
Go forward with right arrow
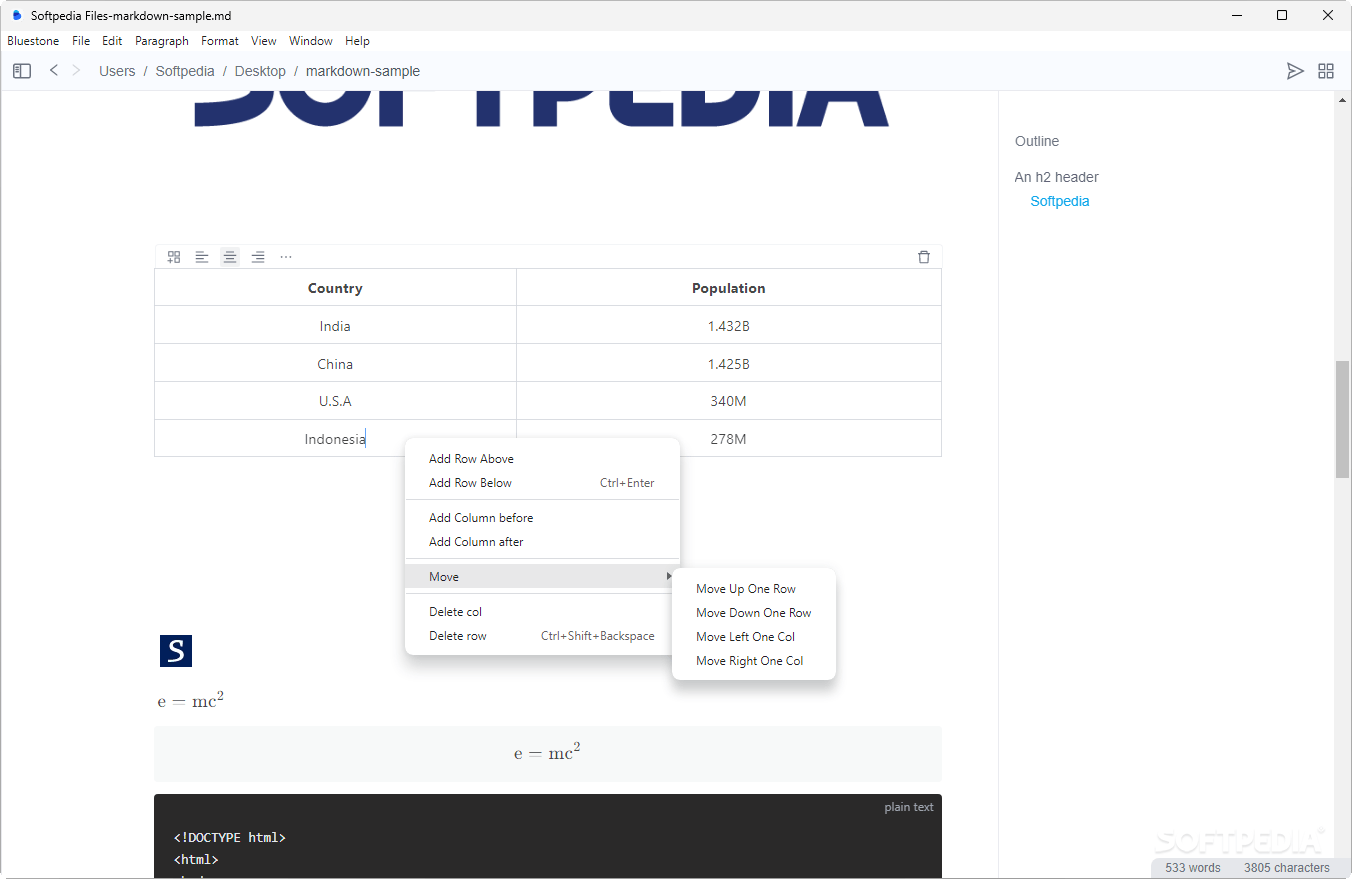click(x=76, y=70)
